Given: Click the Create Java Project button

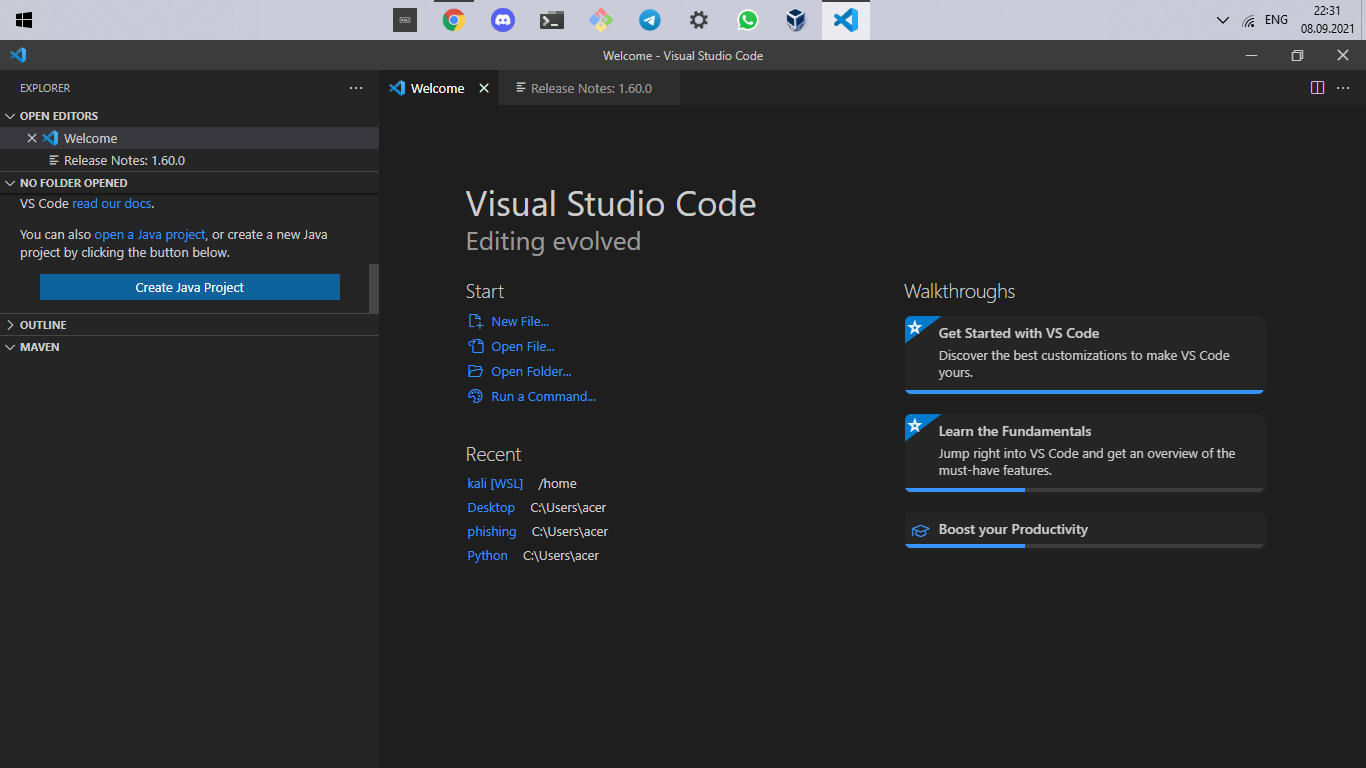Looking at the screenshot, I should click(190, 287).
